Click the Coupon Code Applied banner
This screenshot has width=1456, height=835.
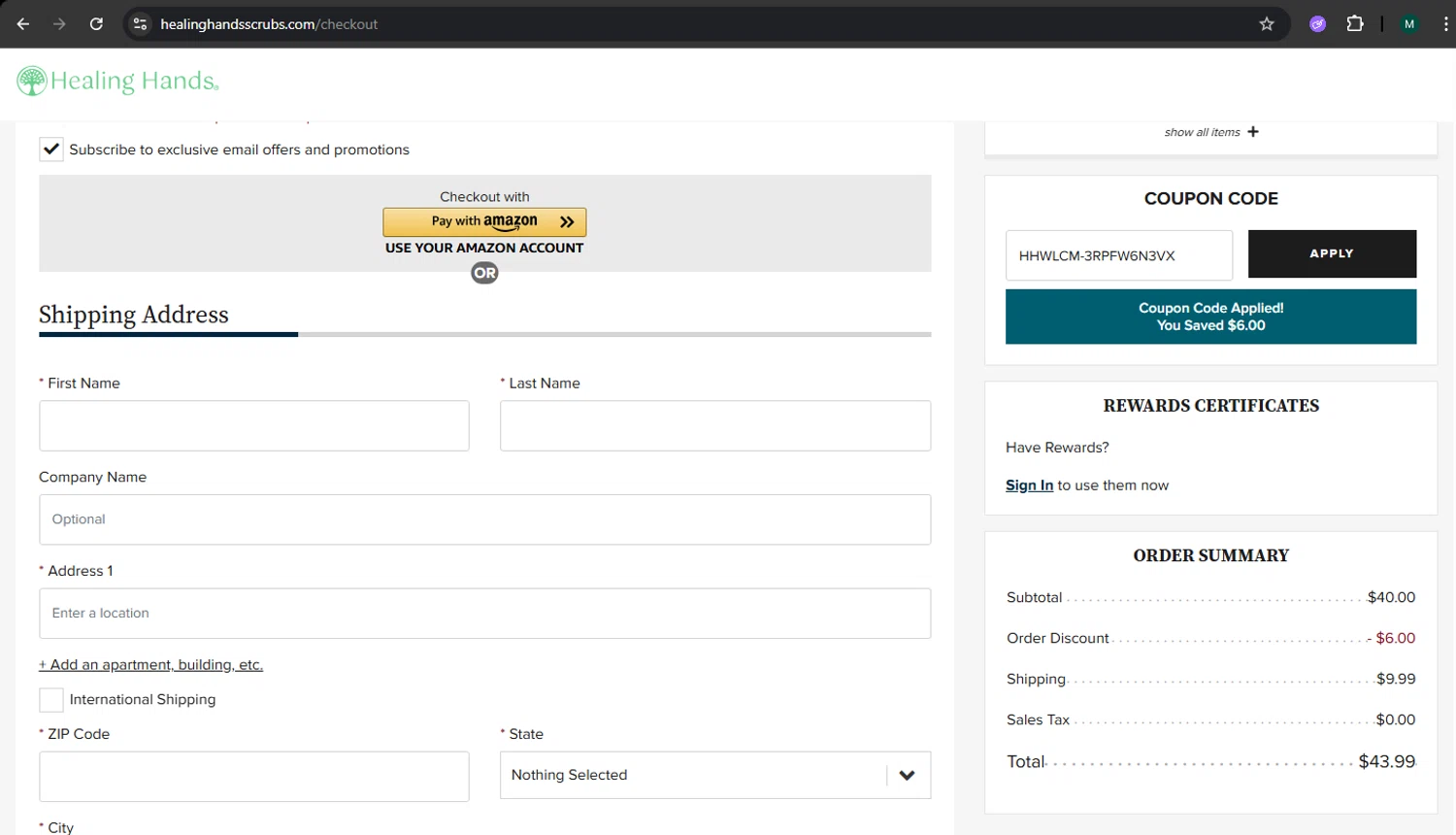pyautogui.click(x=1210, y=317)
